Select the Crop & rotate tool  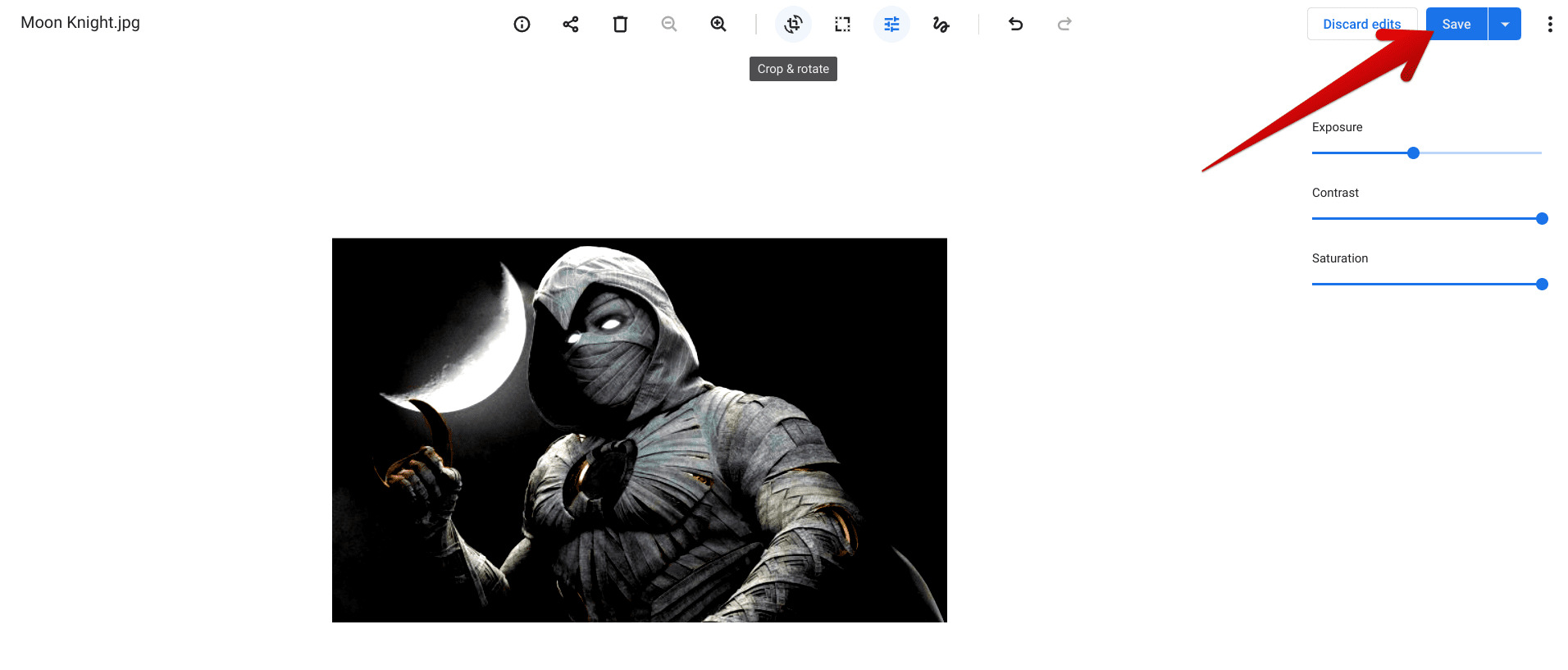[793, 25]
